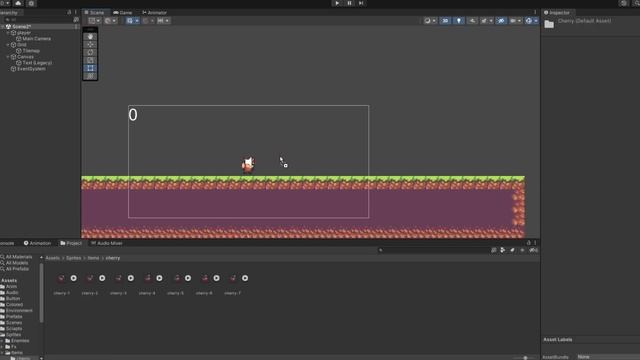640x360 pixels.
Task: Select the cherry-1 sprite thumbnail
Action: [61, 278]
